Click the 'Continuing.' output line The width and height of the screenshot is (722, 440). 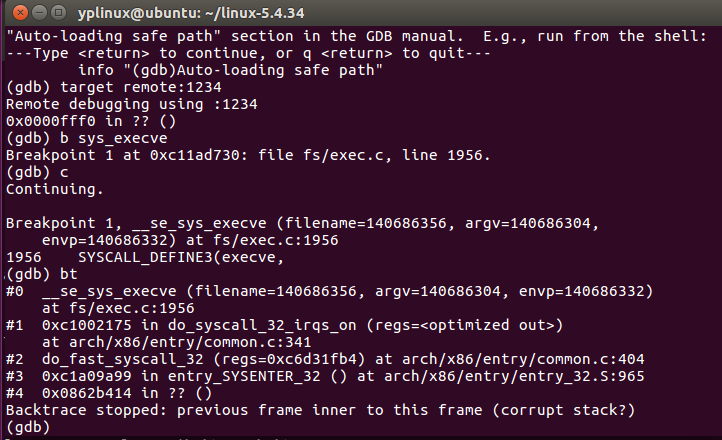click(55, 189)
